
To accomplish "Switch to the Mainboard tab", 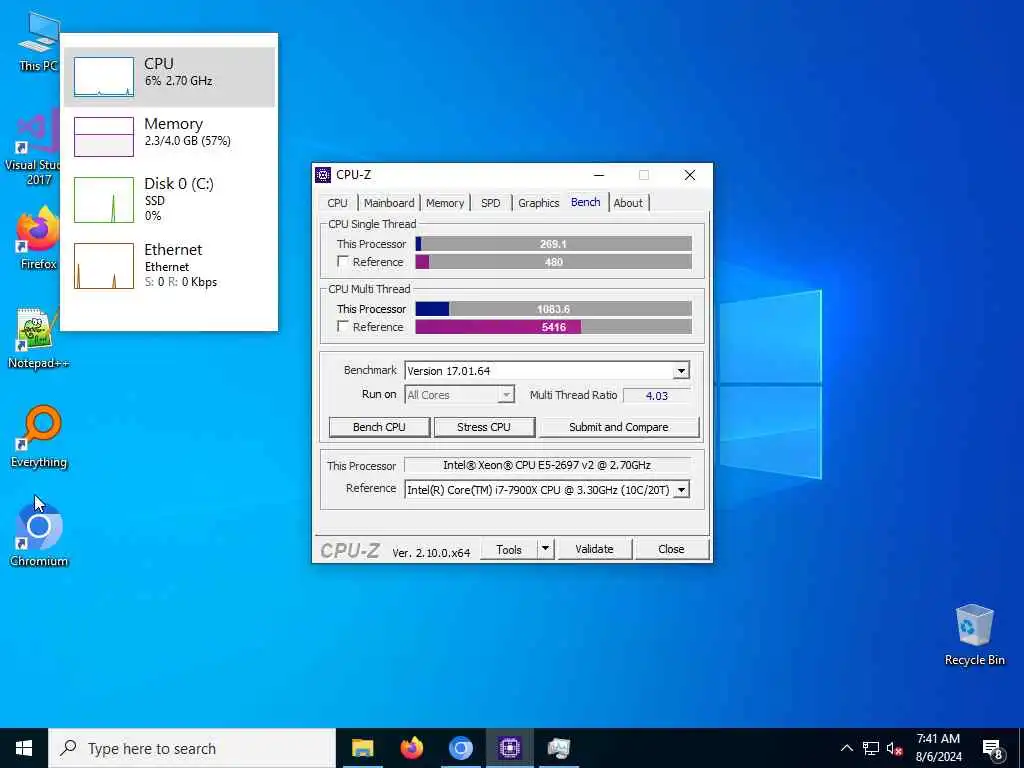I will [389, 203].
